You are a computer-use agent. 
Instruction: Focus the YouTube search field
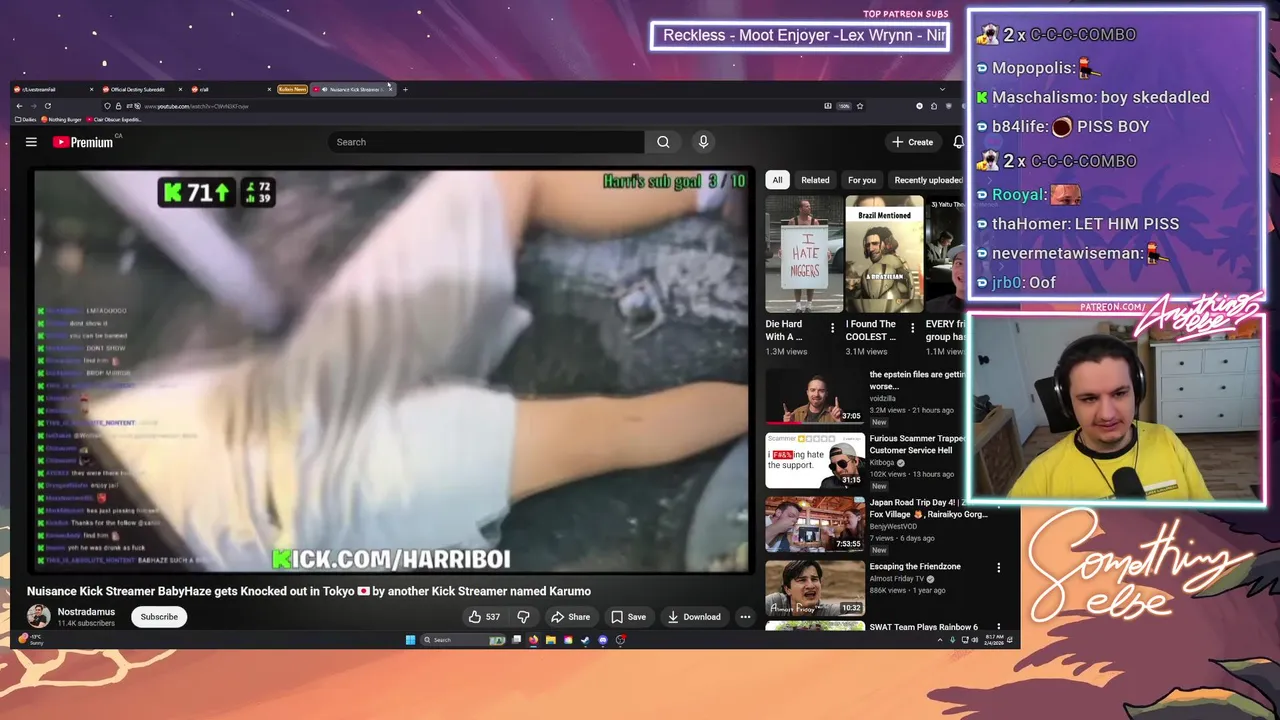[486, 142]
